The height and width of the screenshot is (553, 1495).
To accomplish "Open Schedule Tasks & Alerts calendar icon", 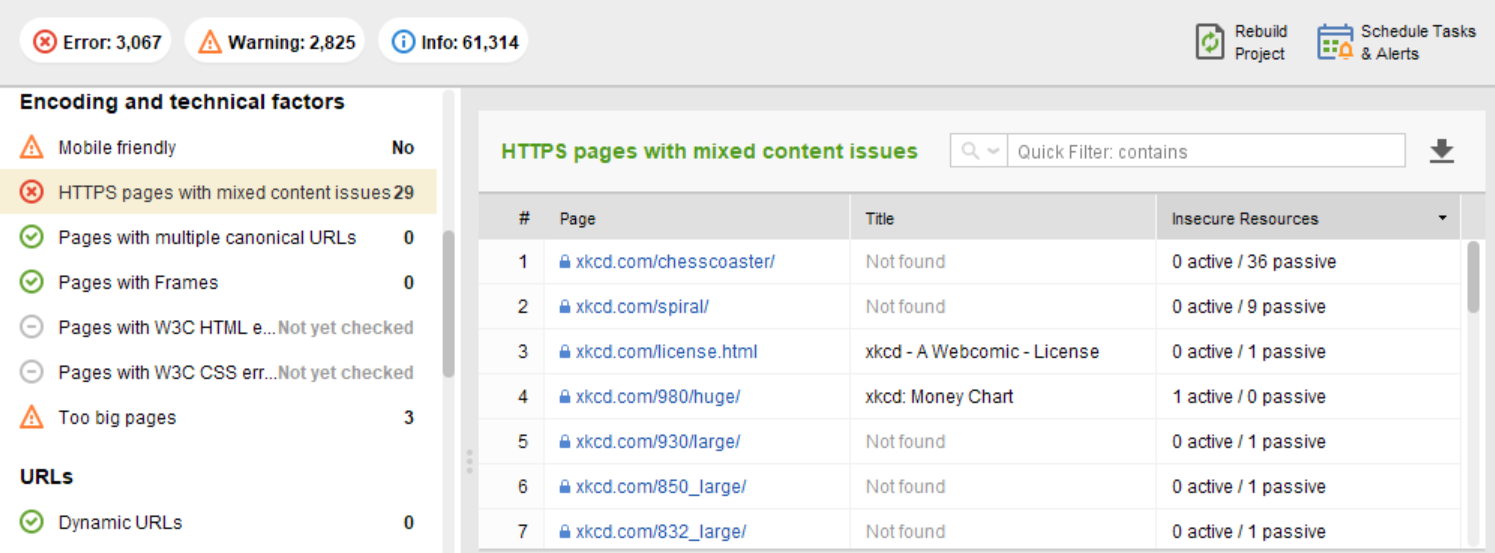I will coord(1335,42).
